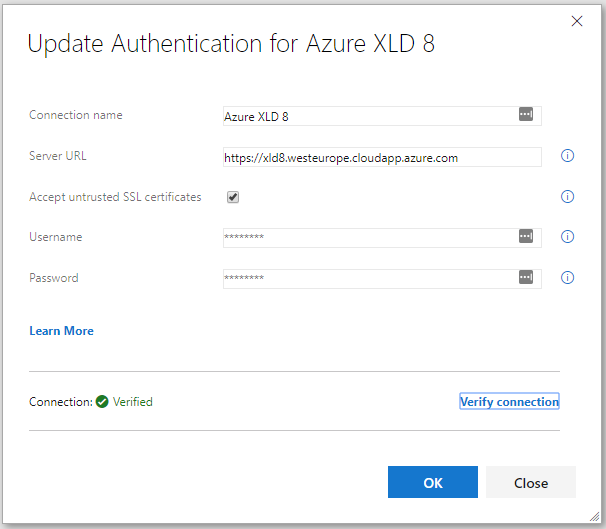Uncheck Accept untrusted SSL certificates checkbox
The width and height of the screenshot is (606, 529).
(233, 197)
